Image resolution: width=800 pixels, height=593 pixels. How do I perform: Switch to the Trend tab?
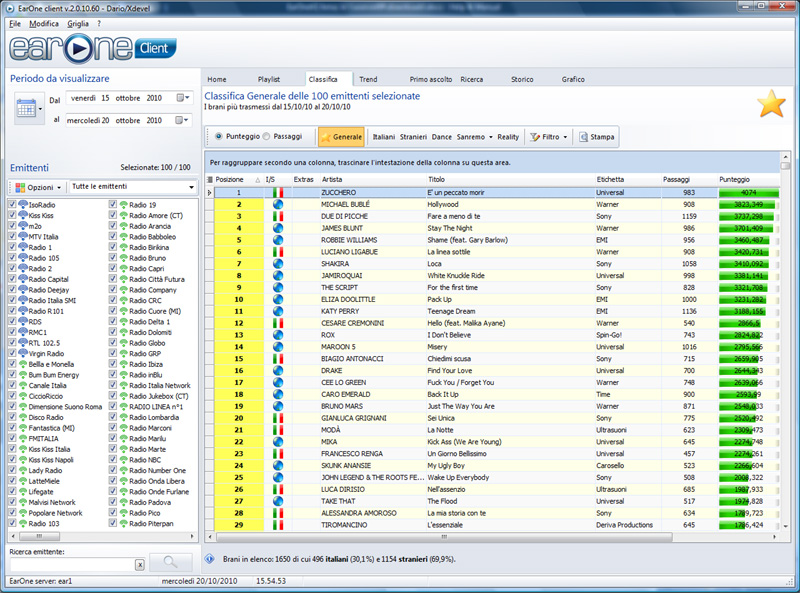click(x=368, y=79)
